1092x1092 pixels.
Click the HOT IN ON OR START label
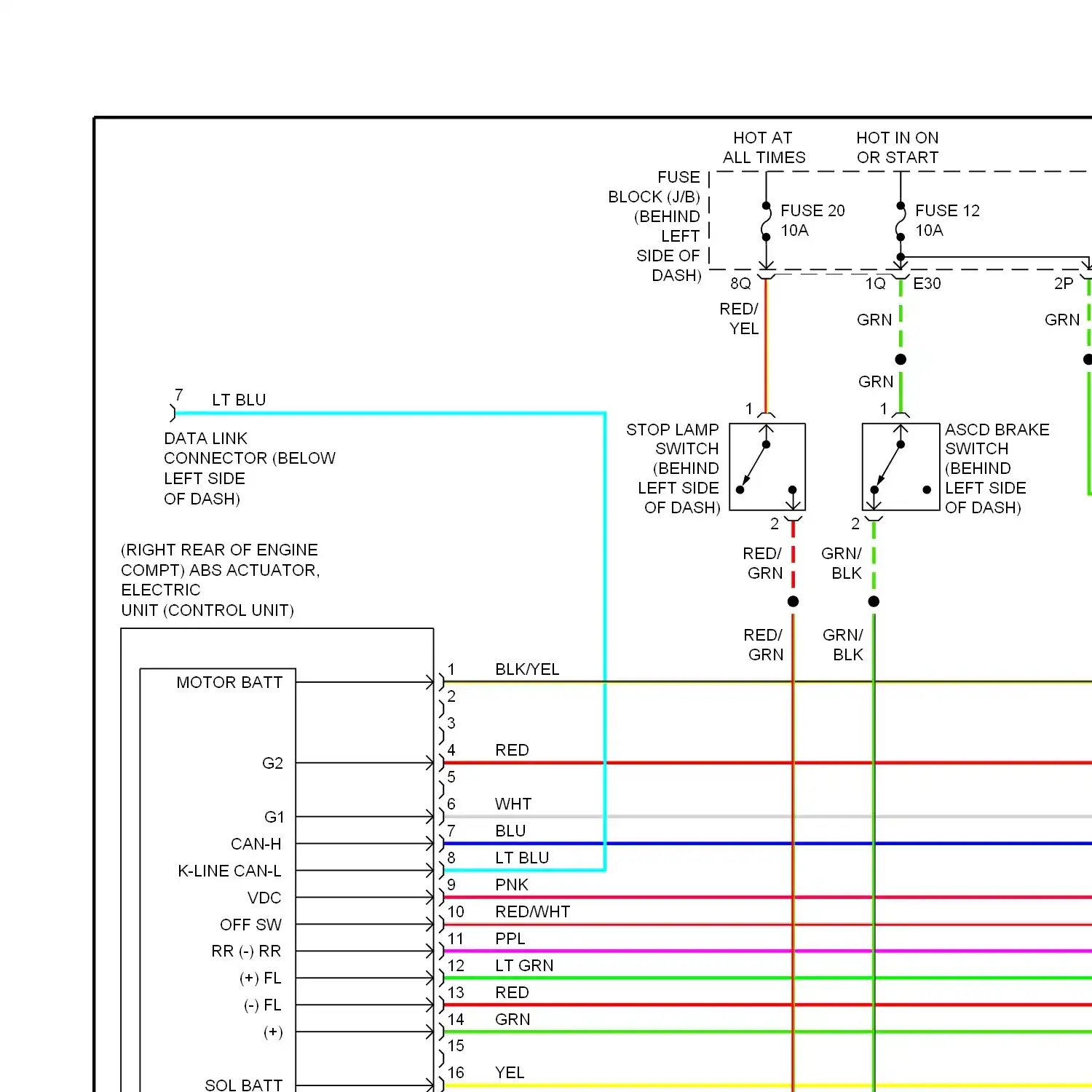point(897,148)
